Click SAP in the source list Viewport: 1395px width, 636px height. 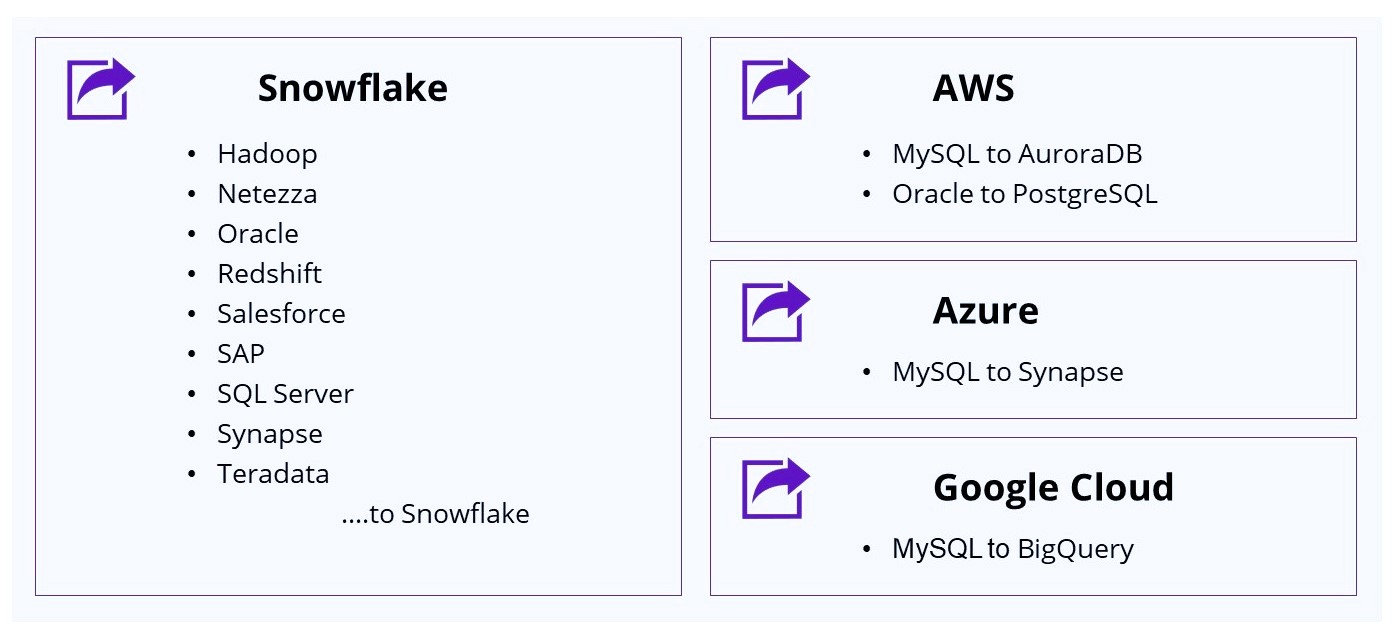(x=241, y=354)
